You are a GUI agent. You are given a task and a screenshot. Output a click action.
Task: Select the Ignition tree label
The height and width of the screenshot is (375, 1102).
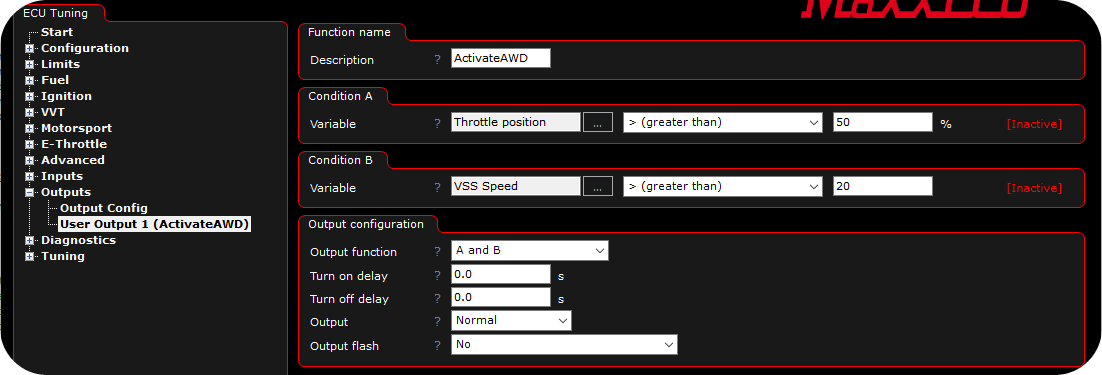click(66, 96)
